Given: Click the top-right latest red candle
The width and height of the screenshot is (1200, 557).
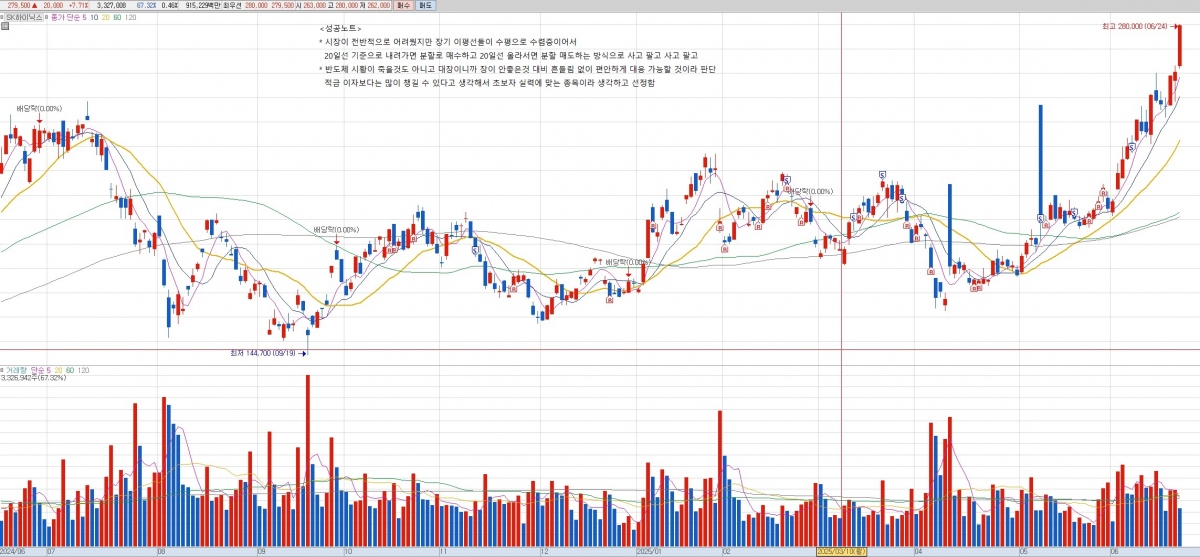Looking at the screenshot, I should [1180, 45].
